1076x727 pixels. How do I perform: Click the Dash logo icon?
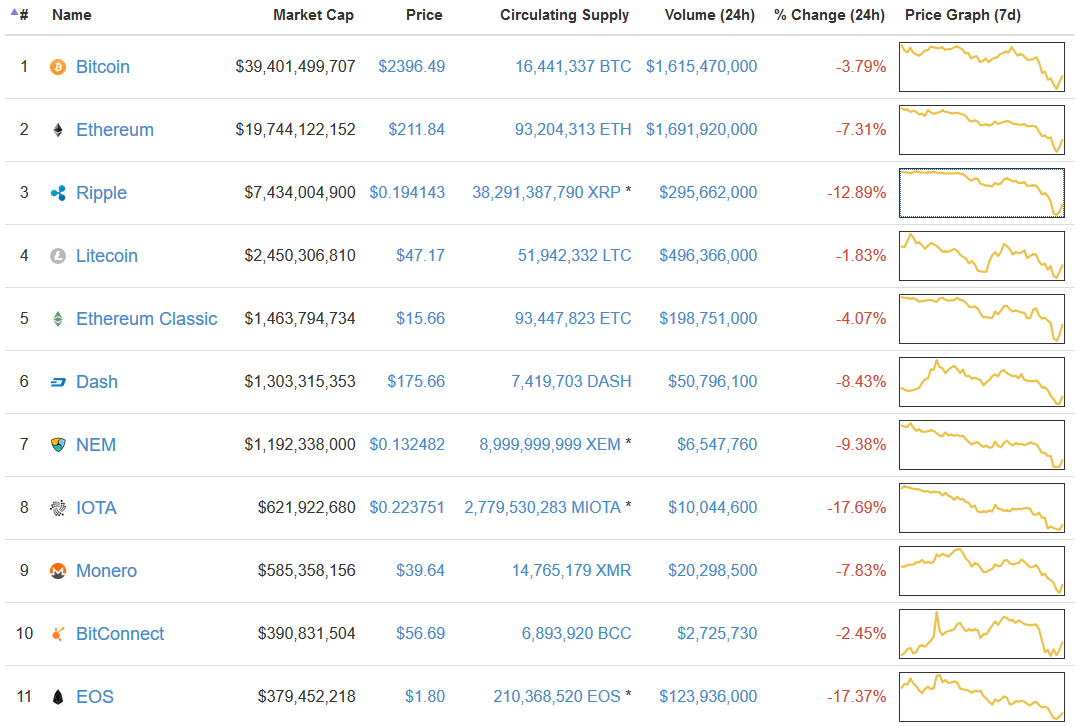click(x=58, y=382)
